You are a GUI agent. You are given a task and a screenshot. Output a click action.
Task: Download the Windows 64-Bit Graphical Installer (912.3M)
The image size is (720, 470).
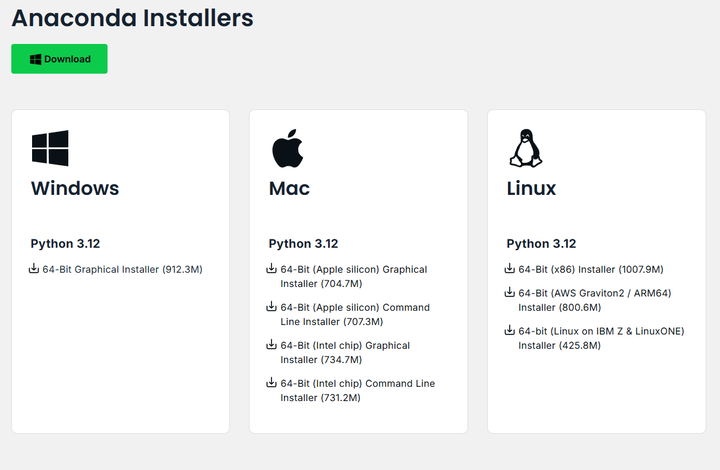click(122, 269)
